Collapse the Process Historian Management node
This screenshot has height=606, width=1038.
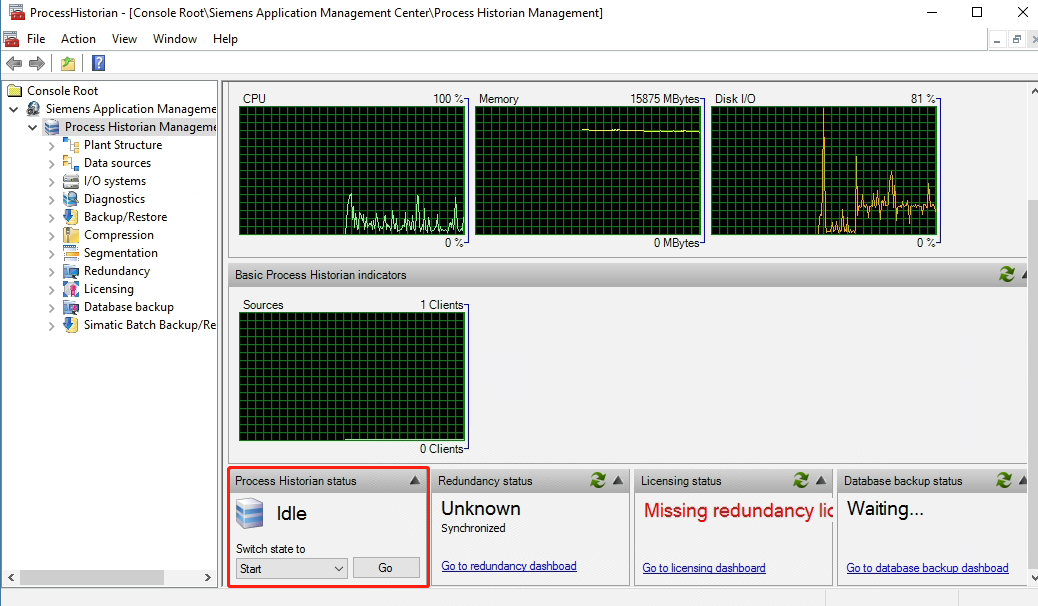[32, 126]
